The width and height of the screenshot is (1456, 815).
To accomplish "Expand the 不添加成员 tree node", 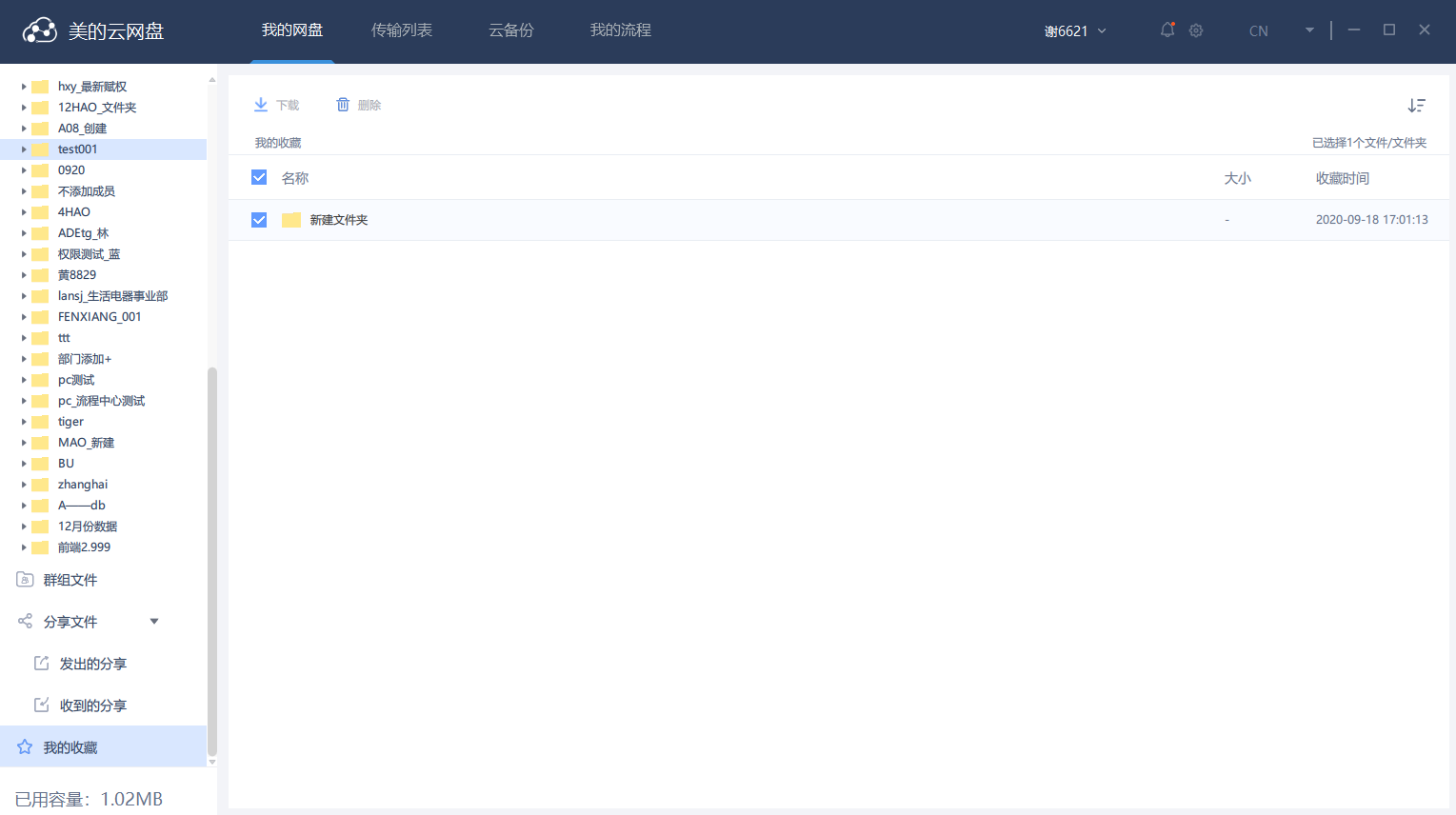I will coord(24,191).
